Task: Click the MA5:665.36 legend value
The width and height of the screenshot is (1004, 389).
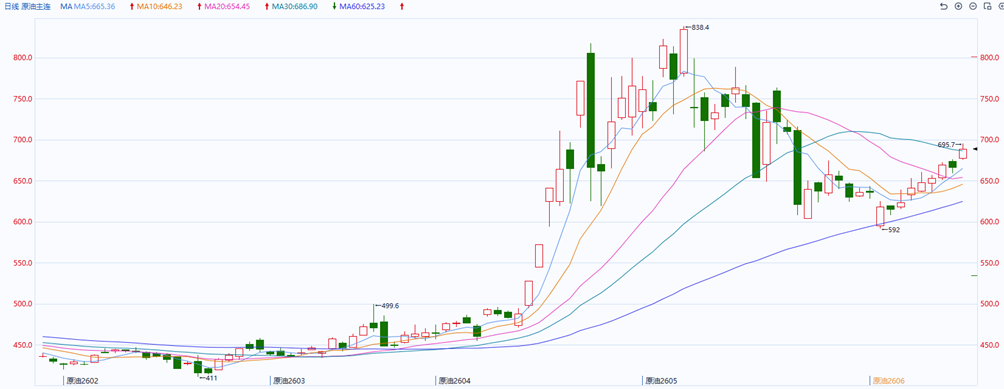Action: pyautogui.click(x=96, y=6)
